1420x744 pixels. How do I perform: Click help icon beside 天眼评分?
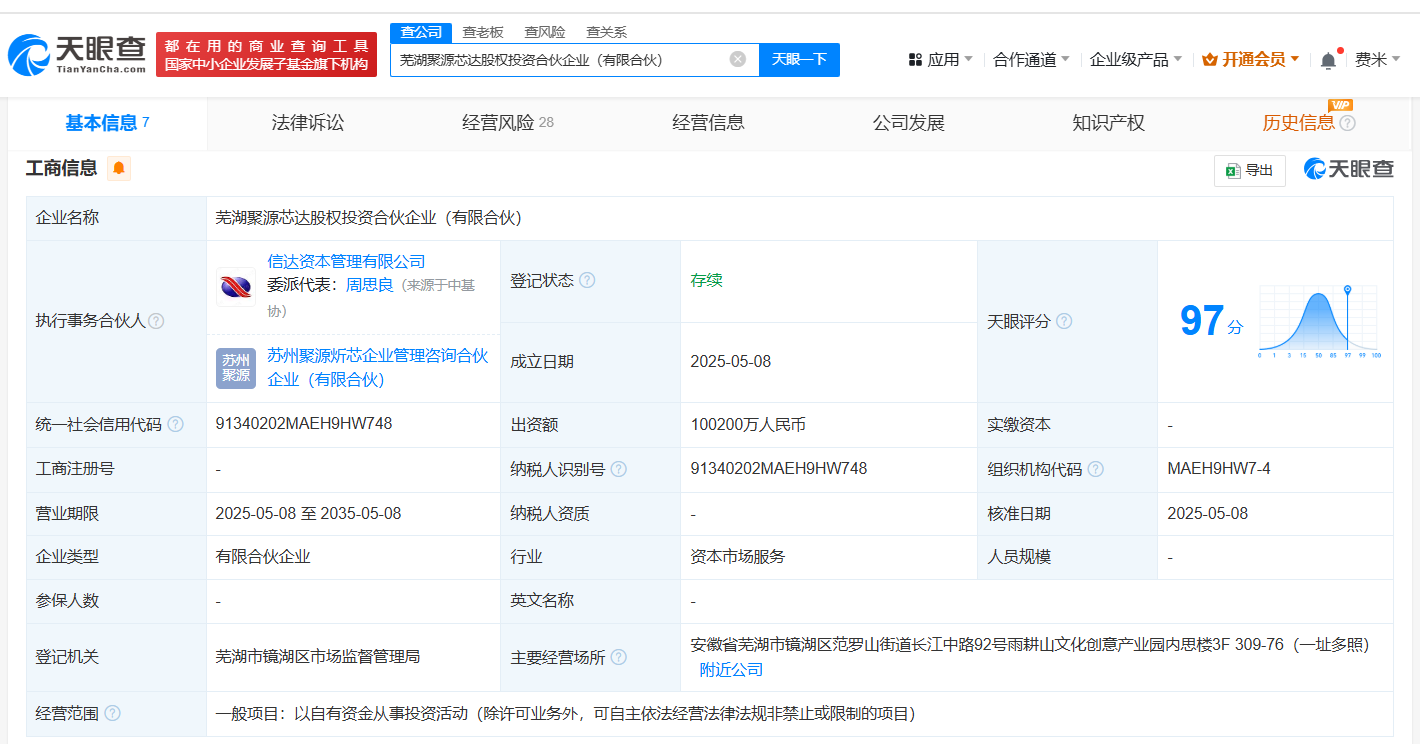coord(1064,321)
